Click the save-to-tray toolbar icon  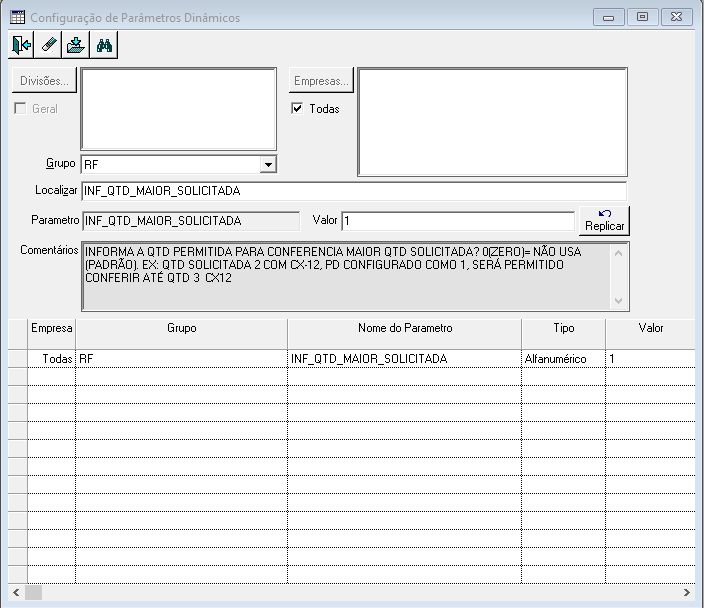click(x=75, y=45)
